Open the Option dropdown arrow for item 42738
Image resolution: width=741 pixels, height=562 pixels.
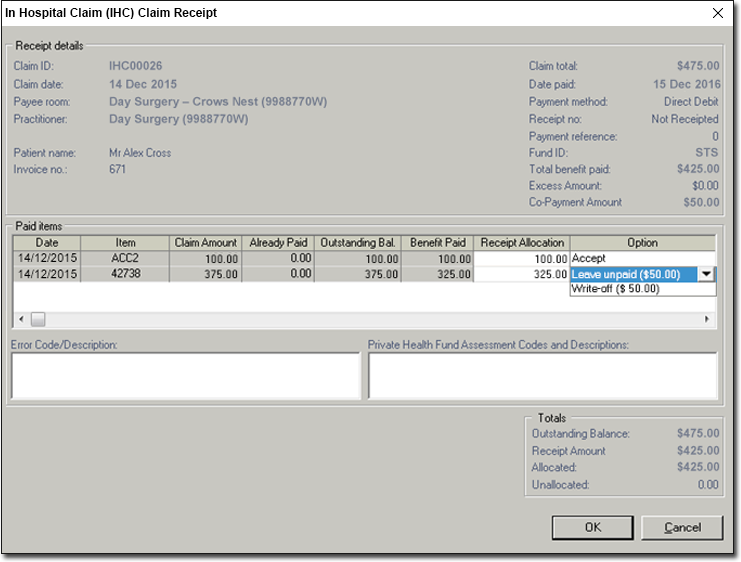click(x=706, y=274)
